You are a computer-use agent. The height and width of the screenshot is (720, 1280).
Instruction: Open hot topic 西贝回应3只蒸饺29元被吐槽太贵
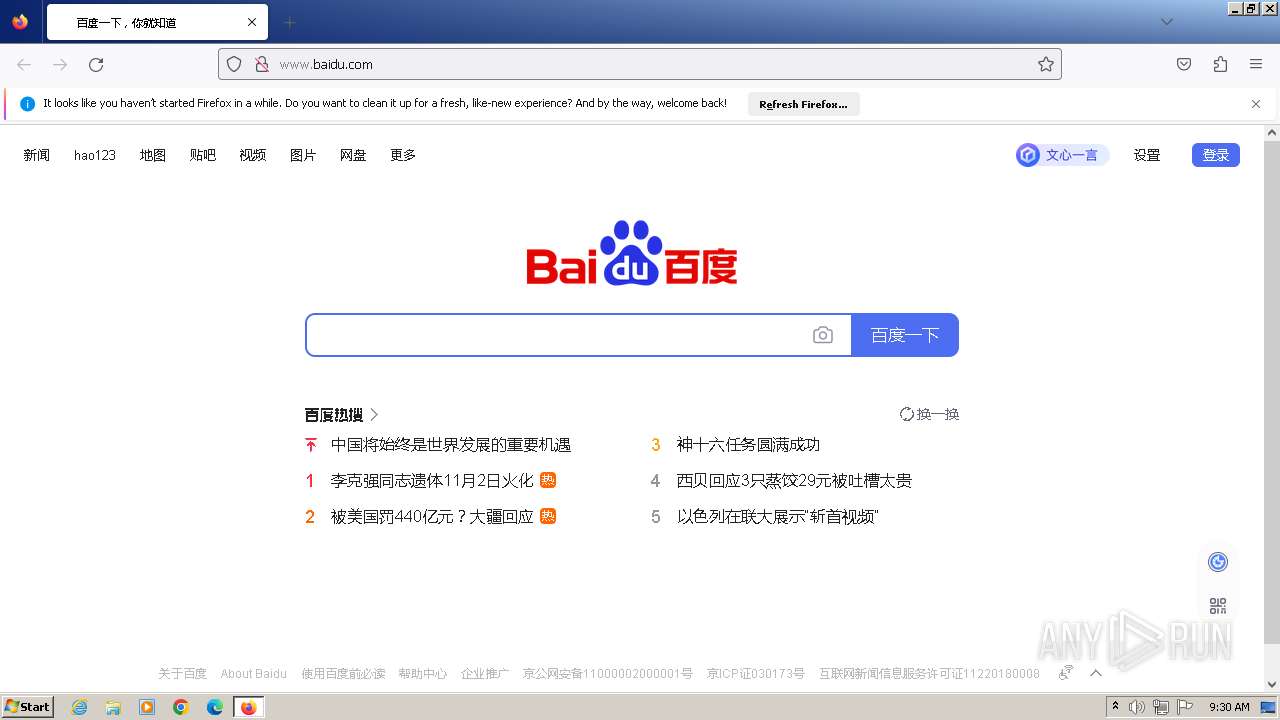pos(794,481)
